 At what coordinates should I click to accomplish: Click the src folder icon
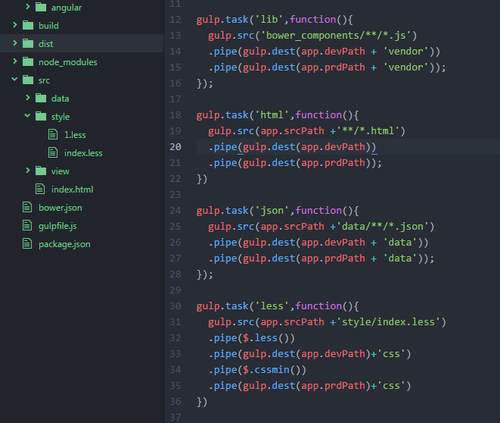coord(28,80)
